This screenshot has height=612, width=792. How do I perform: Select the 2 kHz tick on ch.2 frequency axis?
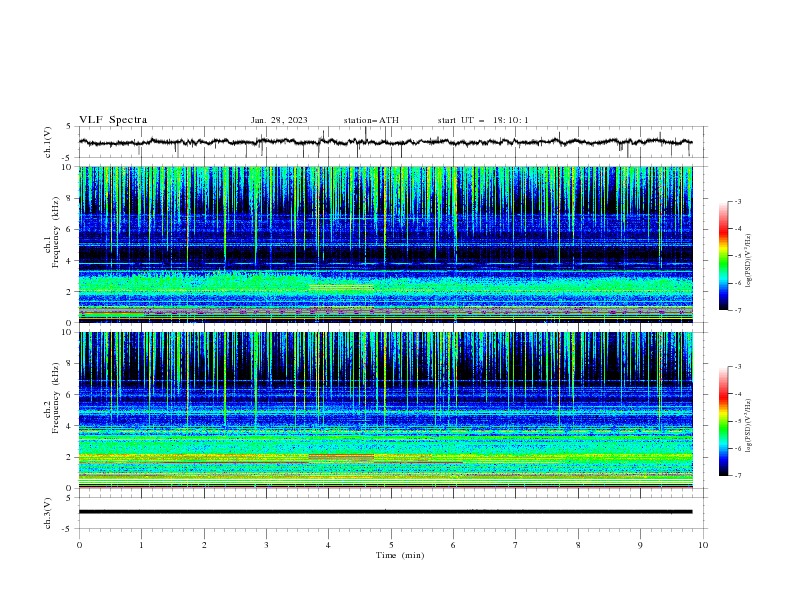[70, 457]
